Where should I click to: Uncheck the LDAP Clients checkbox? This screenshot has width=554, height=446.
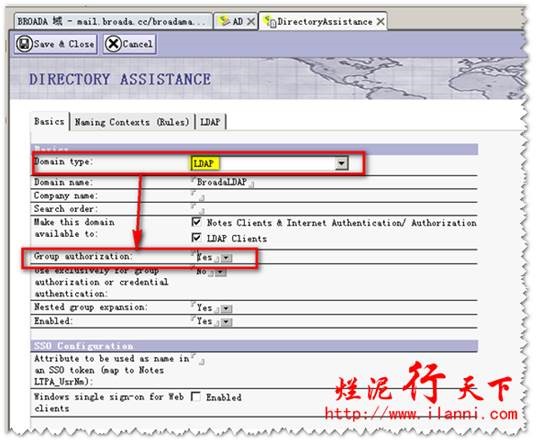coord(196,237)
